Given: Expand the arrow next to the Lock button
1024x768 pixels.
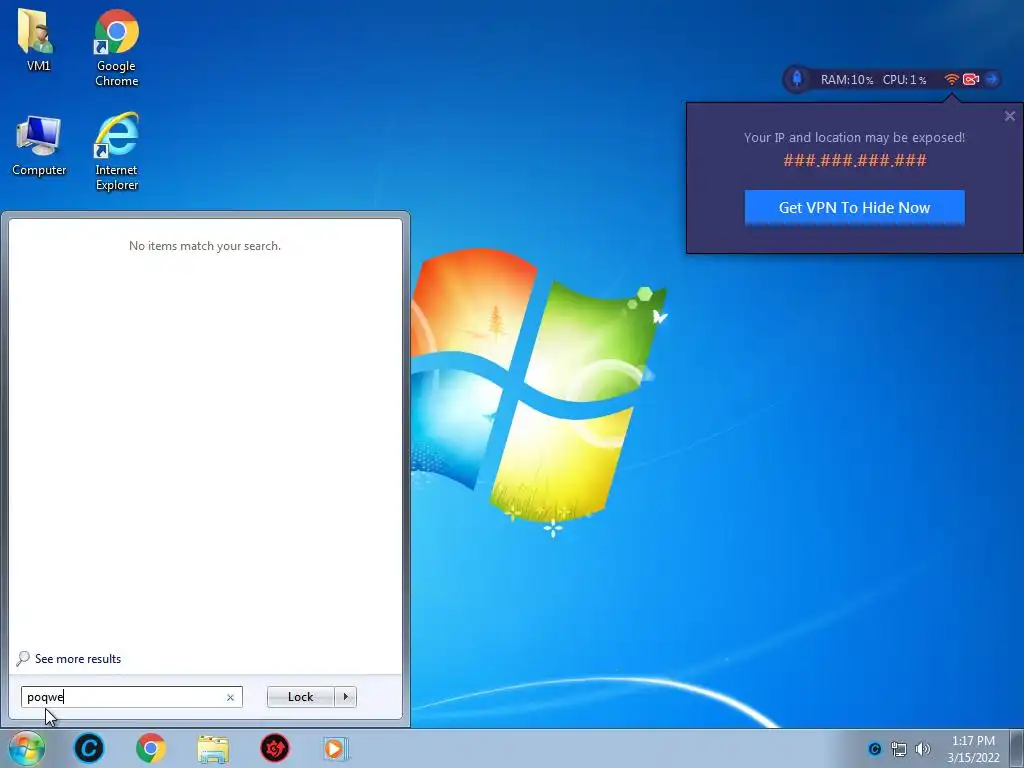Looking at the screenshot, I should [x=345, y=697].
